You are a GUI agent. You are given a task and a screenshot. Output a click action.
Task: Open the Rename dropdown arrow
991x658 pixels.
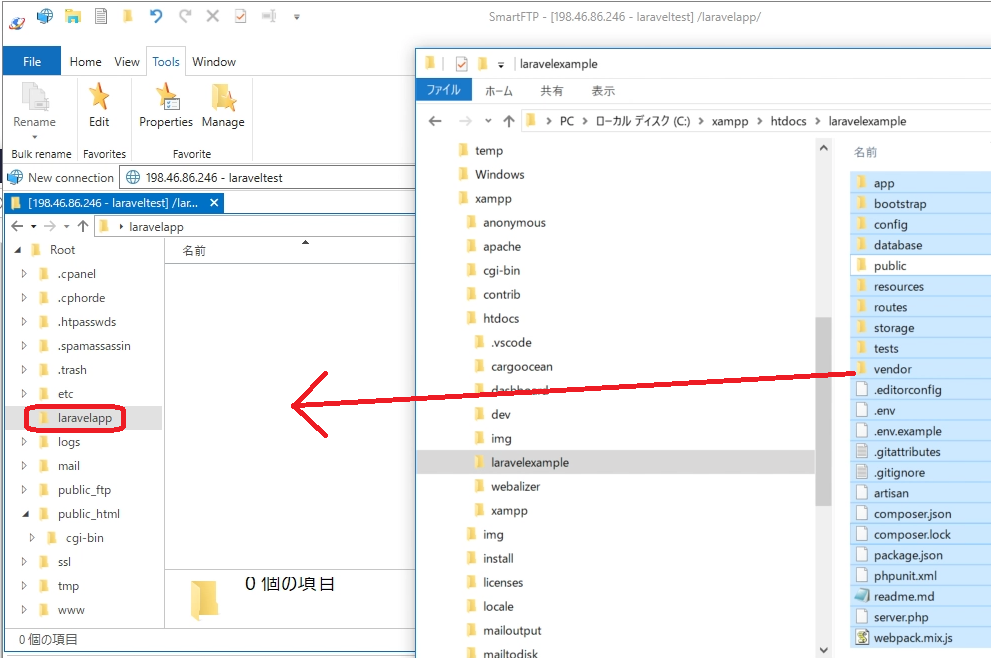coord(35,137)
